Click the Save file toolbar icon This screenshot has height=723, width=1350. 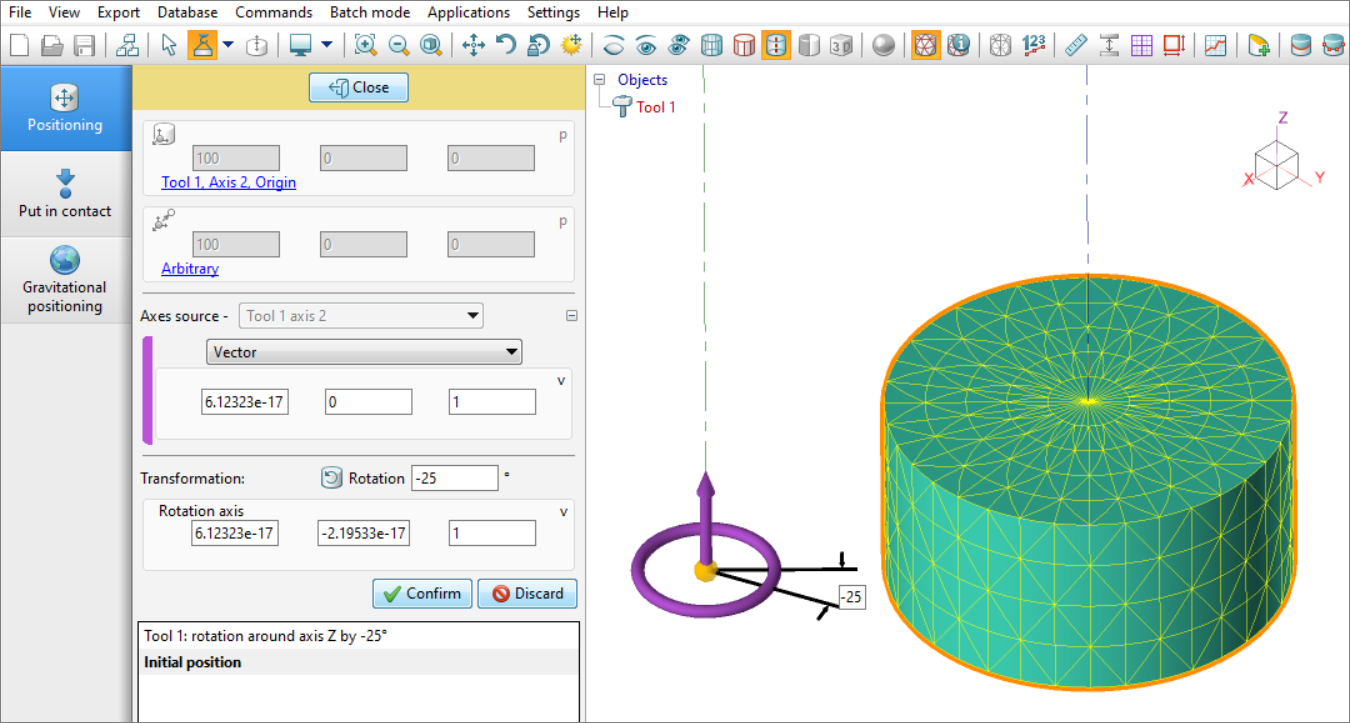click(x=85, y=45)
